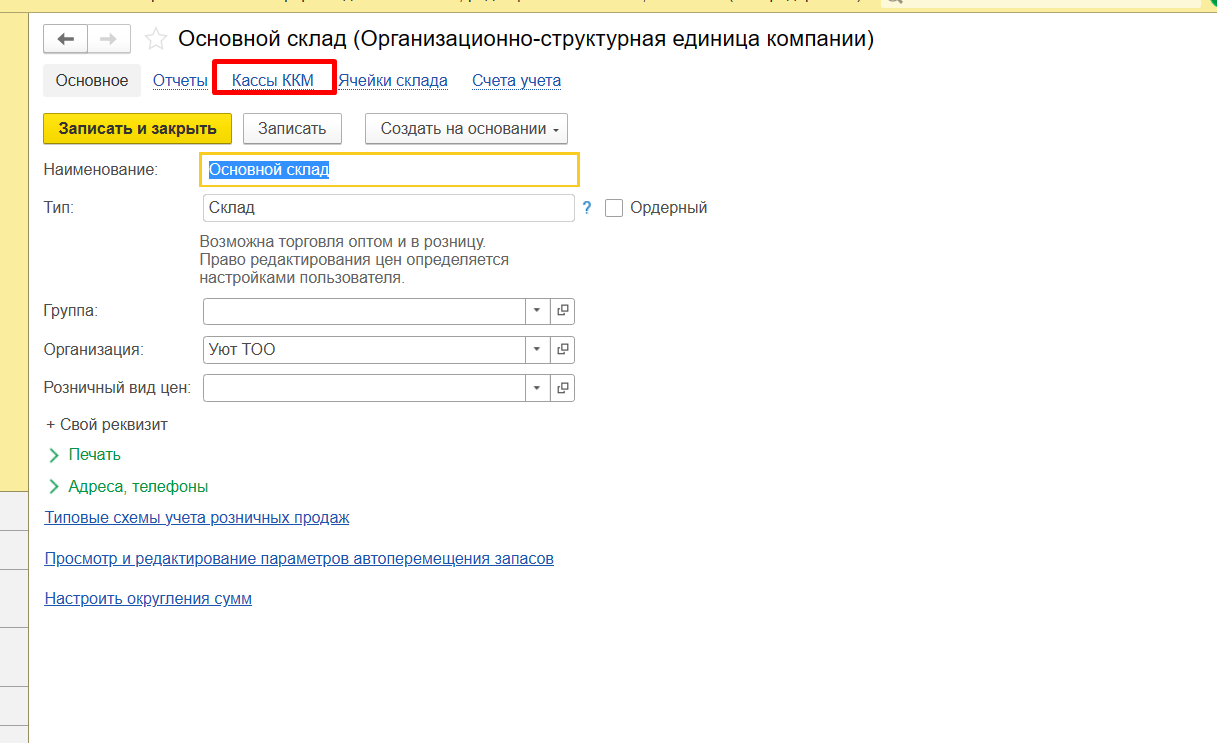1217x743 pixels.
Task: Click the back arrow navigation button
Action: [66, 39]
